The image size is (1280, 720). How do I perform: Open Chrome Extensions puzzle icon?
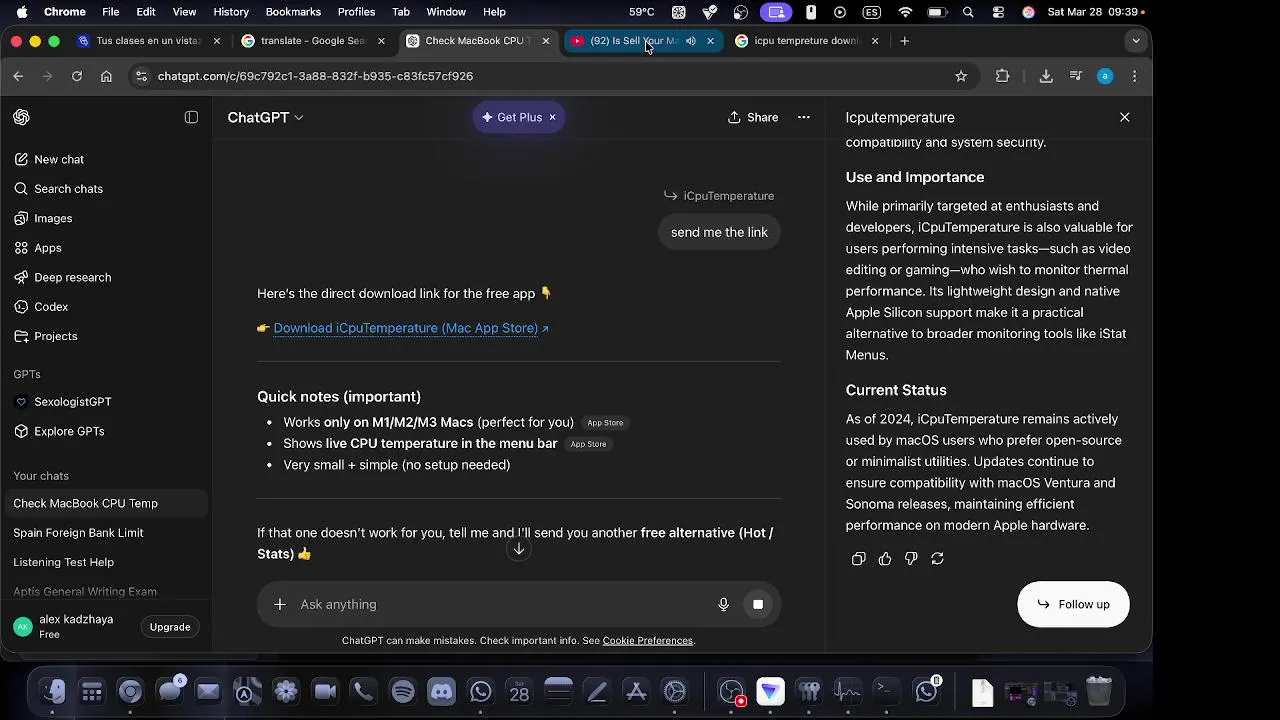[1002, 76]
